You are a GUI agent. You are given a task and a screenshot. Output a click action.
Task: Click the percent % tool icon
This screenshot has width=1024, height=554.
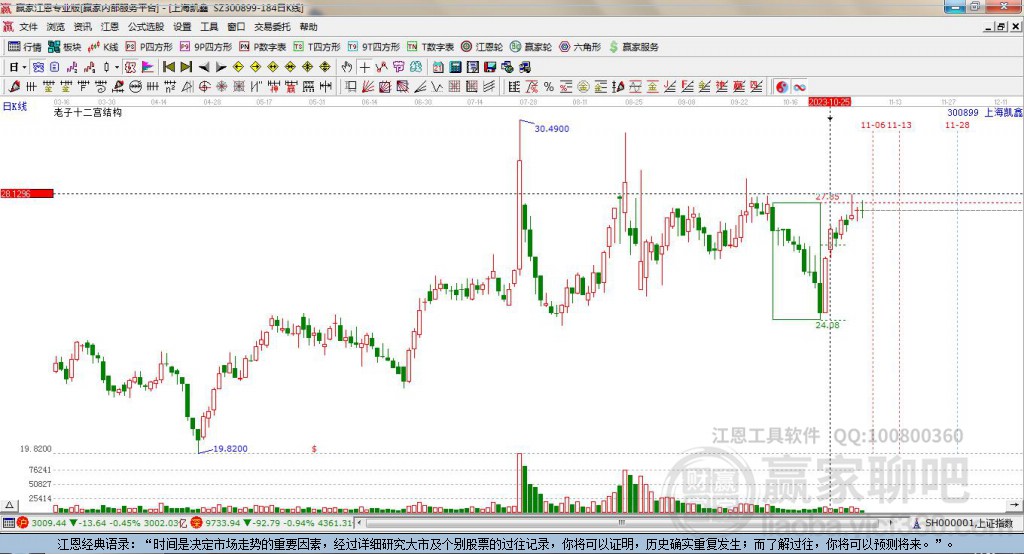click(x=549, y=86)
